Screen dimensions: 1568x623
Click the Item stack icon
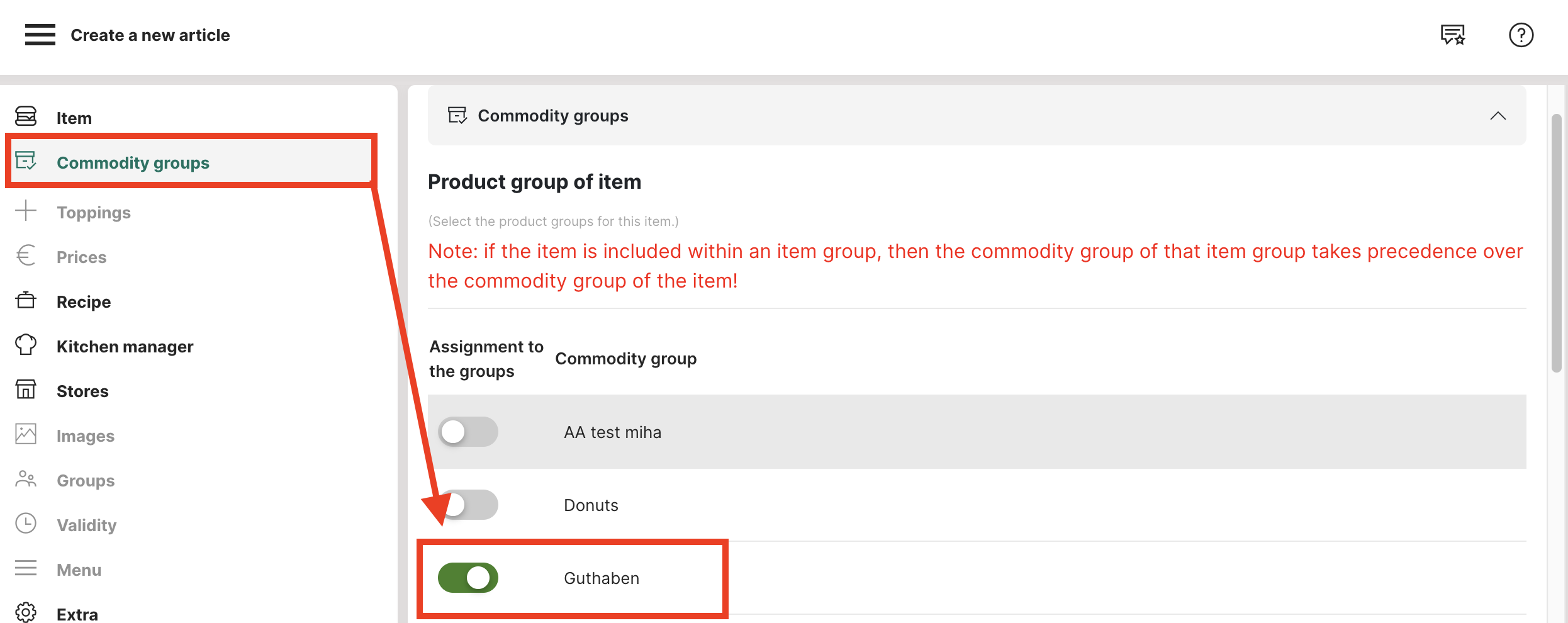[26, 116]
